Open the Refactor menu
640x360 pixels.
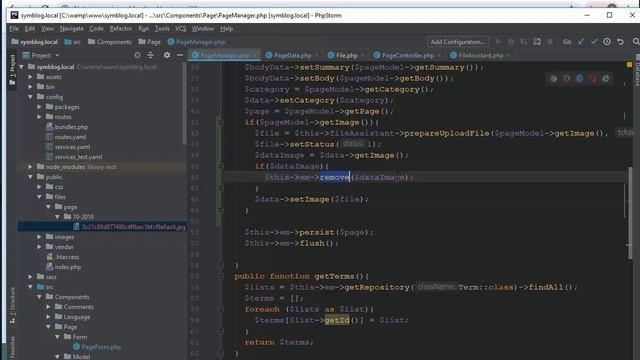point(121,29)
